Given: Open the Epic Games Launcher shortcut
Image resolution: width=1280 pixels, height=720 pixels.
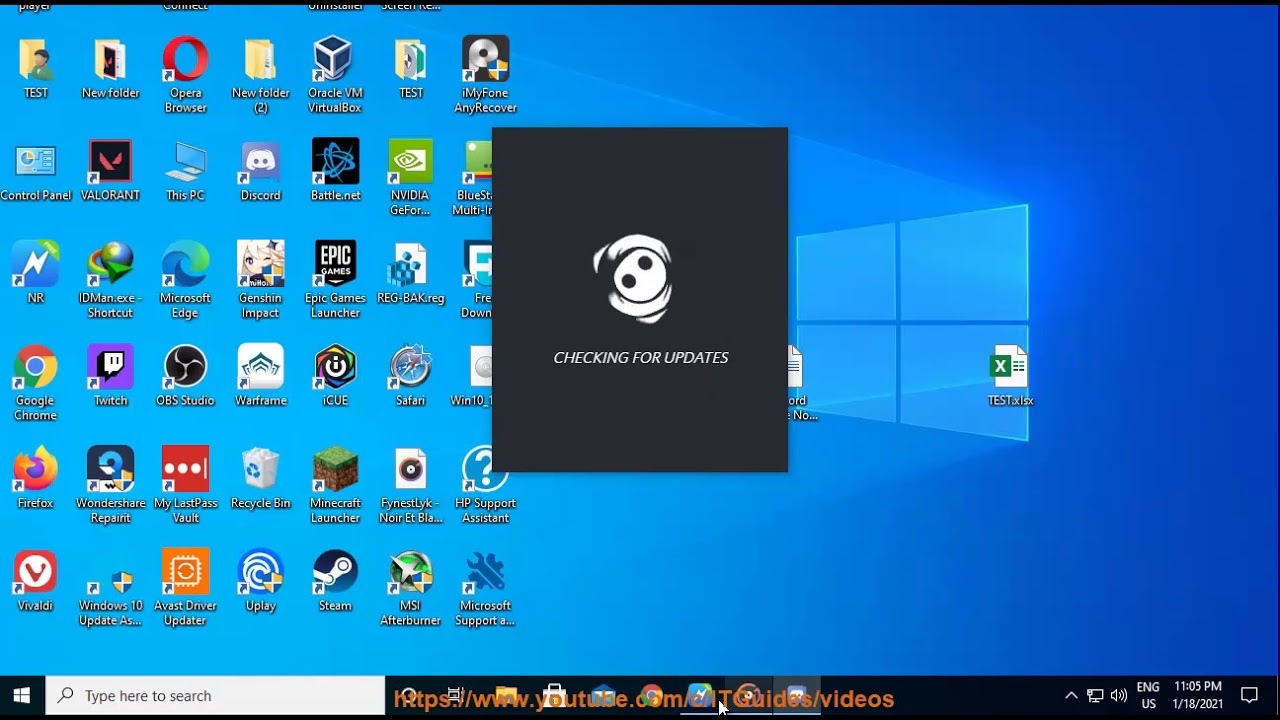Looking at the screenshot, I should 335,280.
